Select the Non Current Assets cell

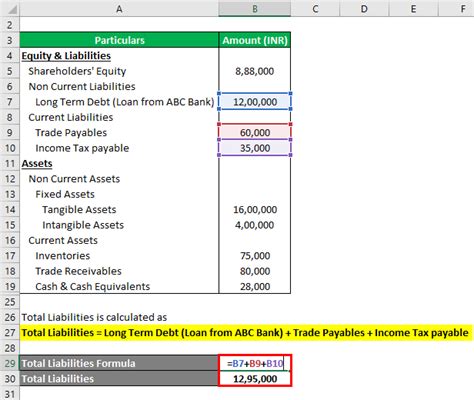(x=119, y=179)
